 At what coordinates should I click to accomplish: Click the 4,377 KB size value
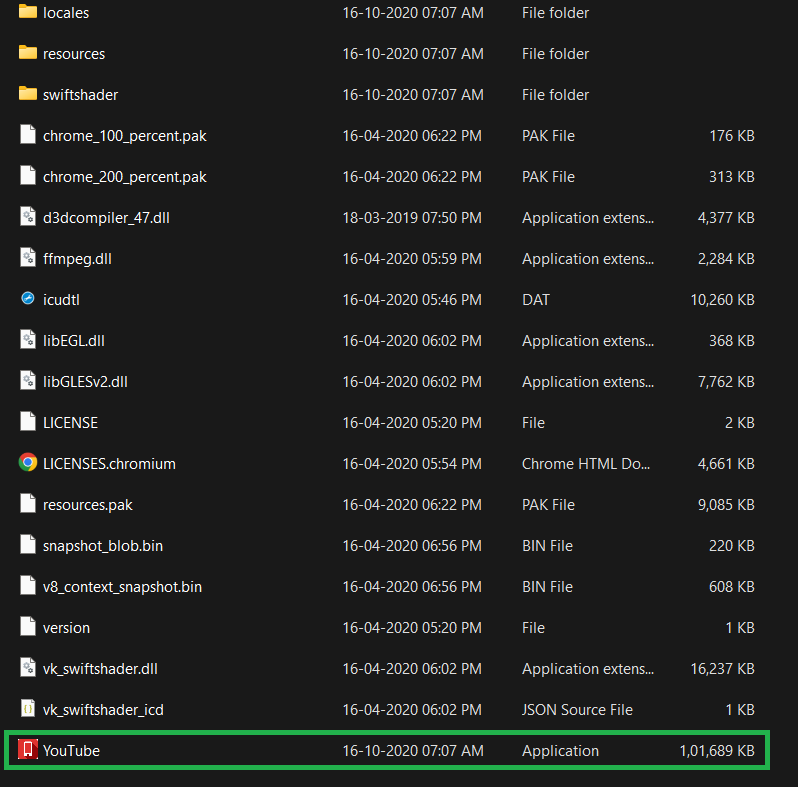point(726,218)
